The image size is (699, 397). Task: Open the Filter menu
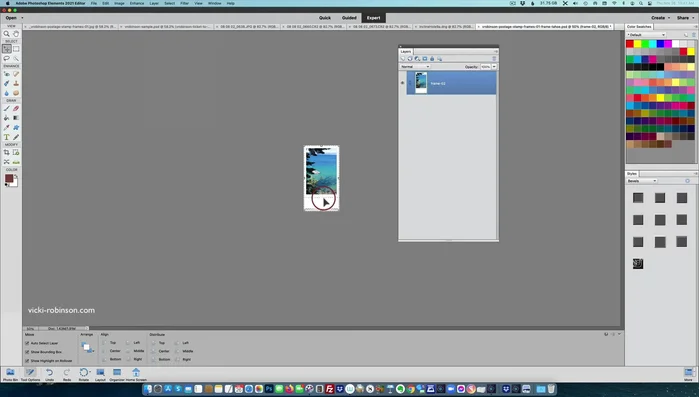(185, 3)
